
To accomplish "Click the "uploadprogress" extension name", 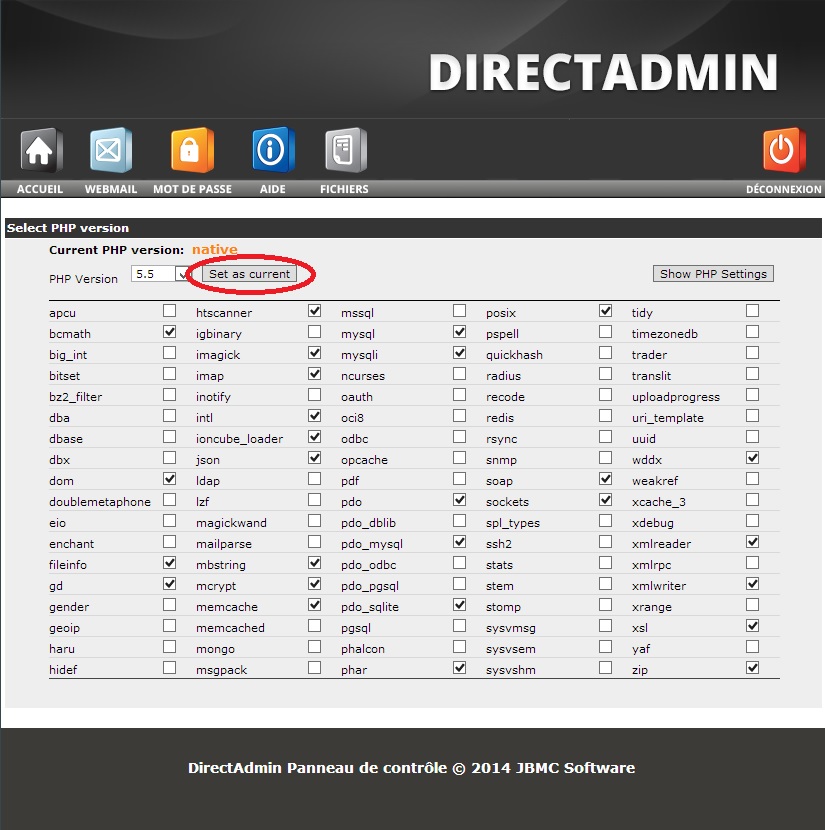I will pyautogui.click(x=676, y=397).
